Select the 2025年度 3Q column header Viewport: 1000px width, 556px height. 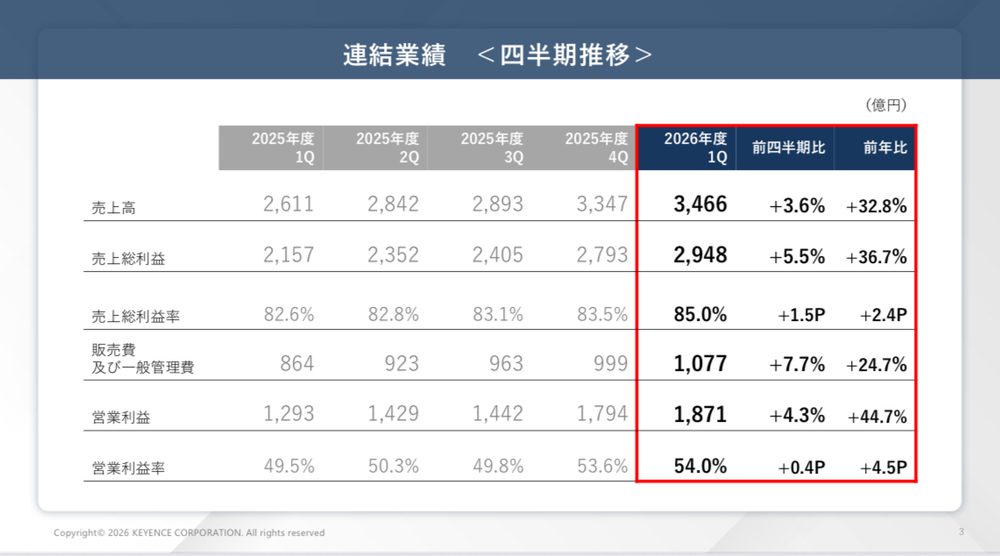[480, 148]
